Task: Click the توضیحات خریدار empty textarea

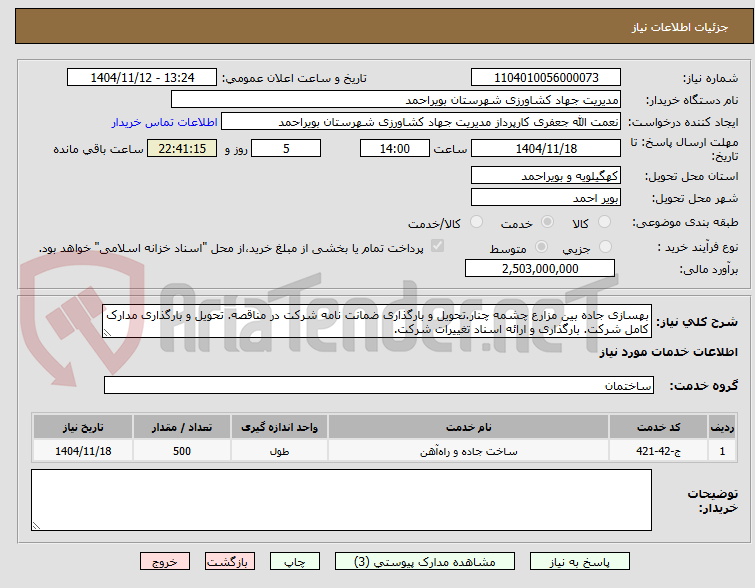Action: click(341, 500)
